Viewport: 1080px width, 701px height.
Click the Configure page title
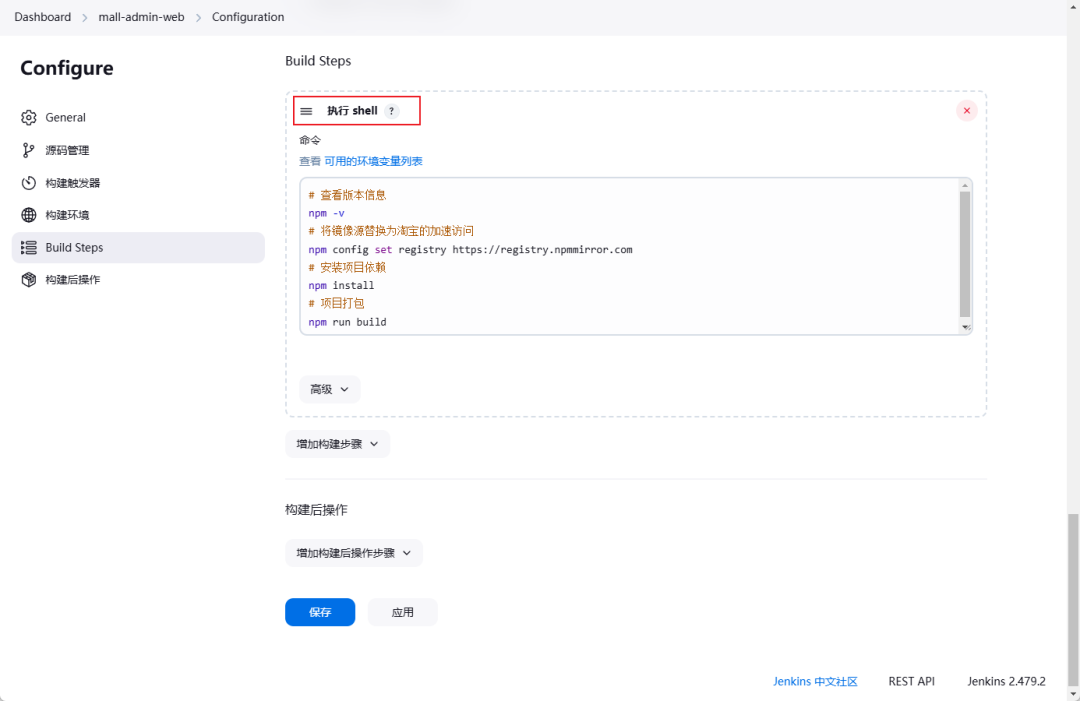[x=67, y=68]
